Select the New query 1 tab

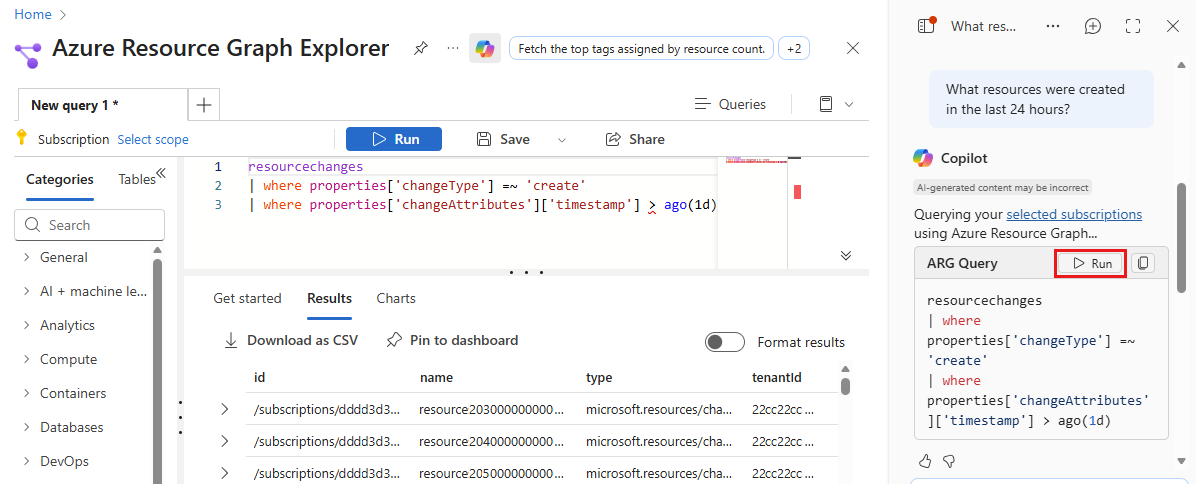[101, 105]
